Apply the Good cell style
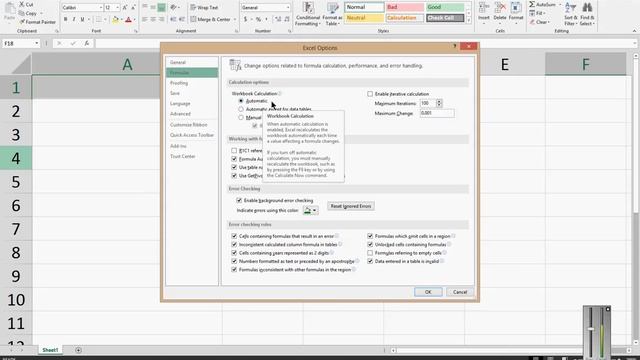This screenshot has height=360, width=640. pos(445,7)
